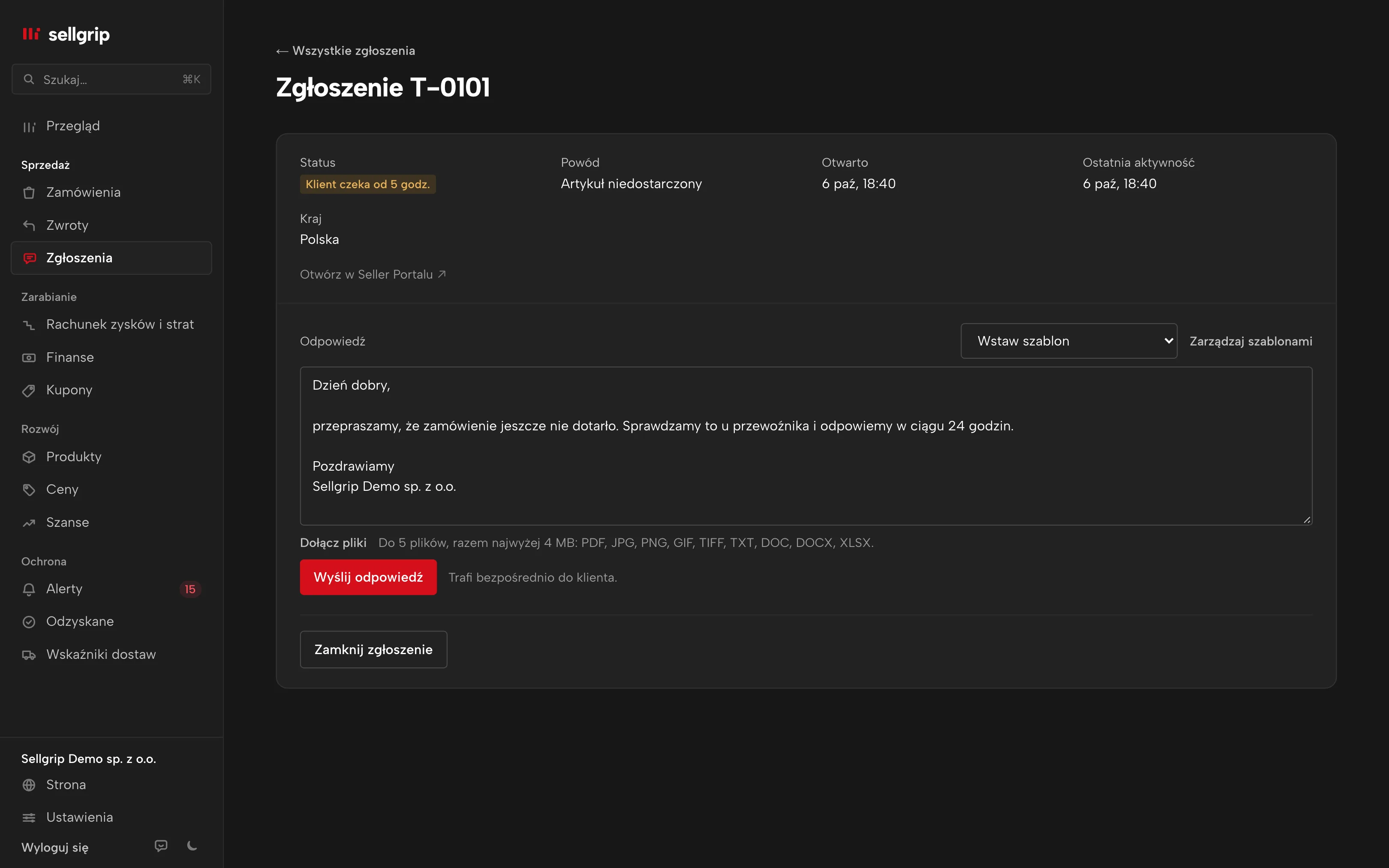1389x868 pixels.
Task: Click the Szanse trend arrow icon
Action: tap(29, 523)
